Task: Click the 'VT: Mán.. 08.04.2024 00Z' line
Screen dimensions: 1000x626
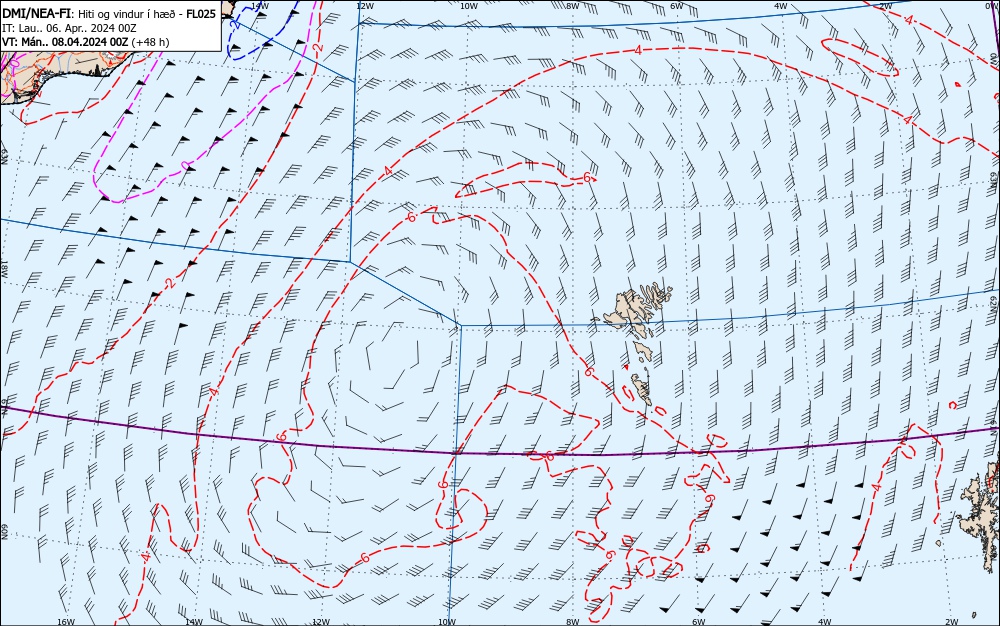Action: point(65,42)
